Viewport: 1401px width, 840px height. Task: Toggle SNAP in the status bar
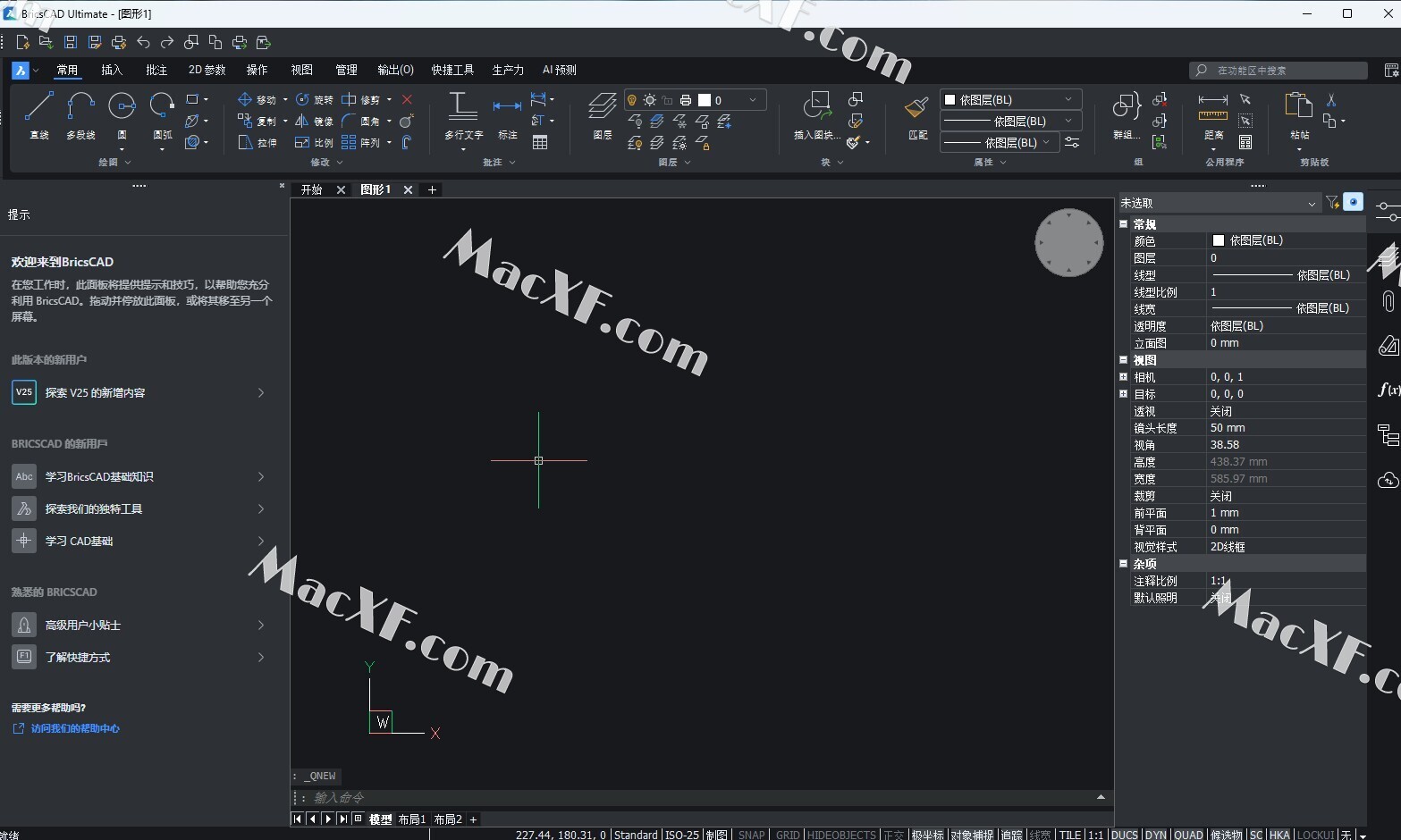(751, 835)
